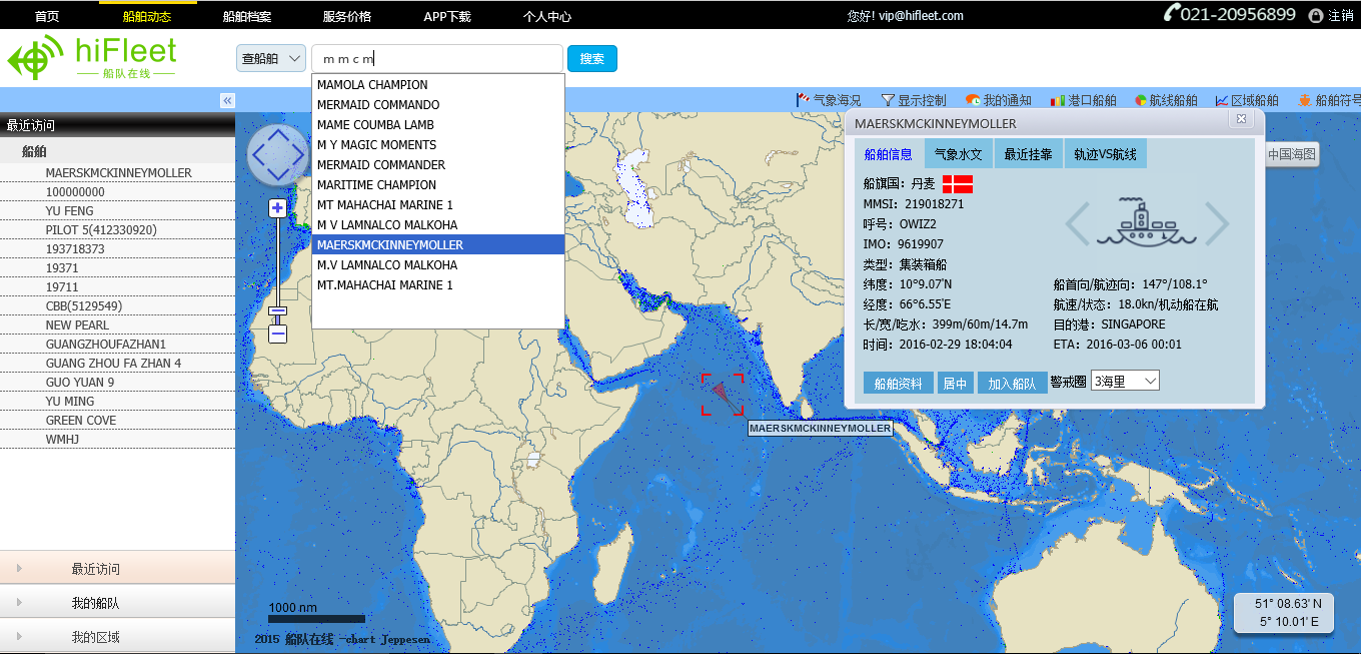The width and height of the screenshot is (1361, 654).
Task: Close the MAERSKMCKINNEYMOLLER info popup
Action: pyautogui.click(x=1241, y=119)
